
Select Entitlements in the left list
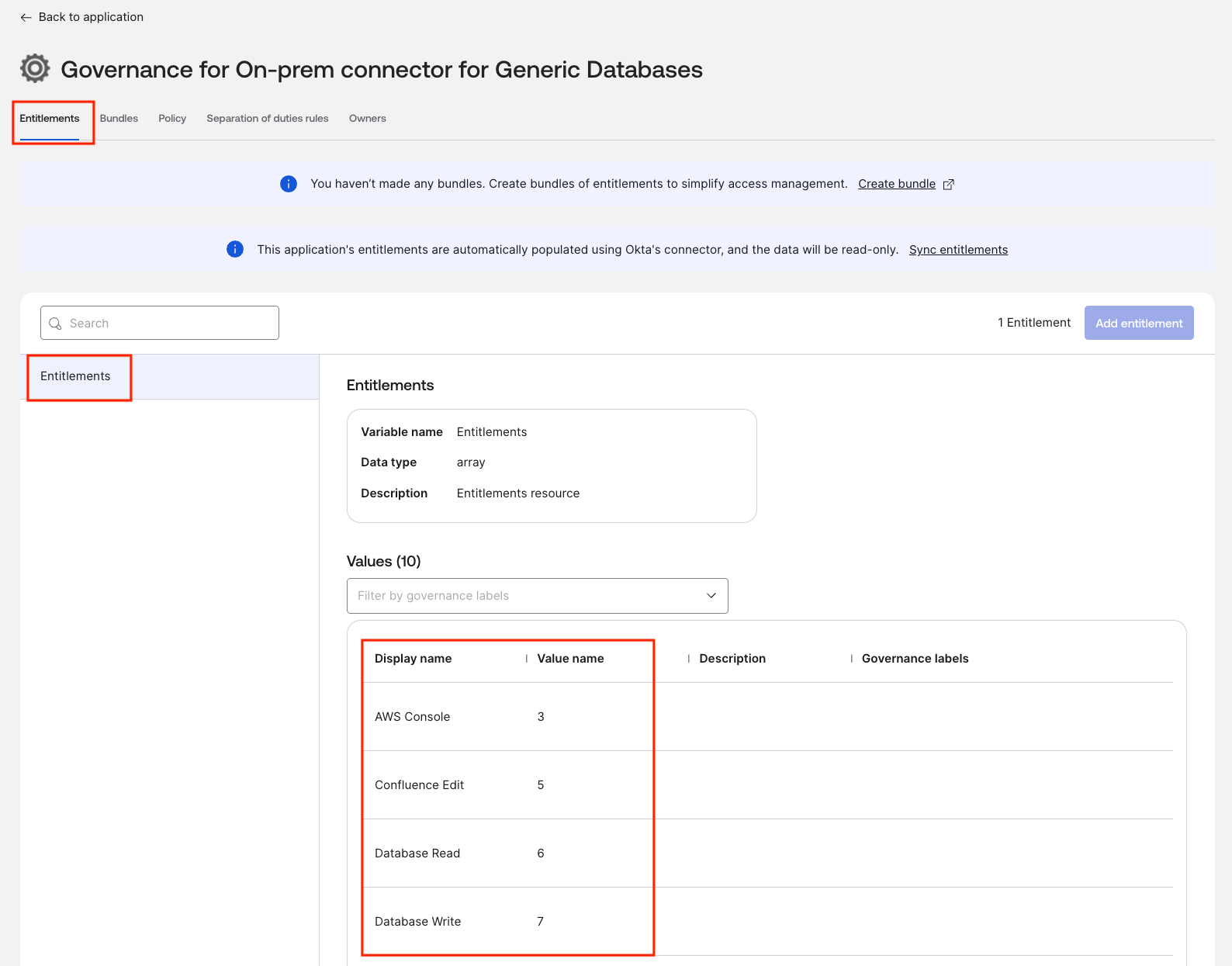(x=170, y=377)
